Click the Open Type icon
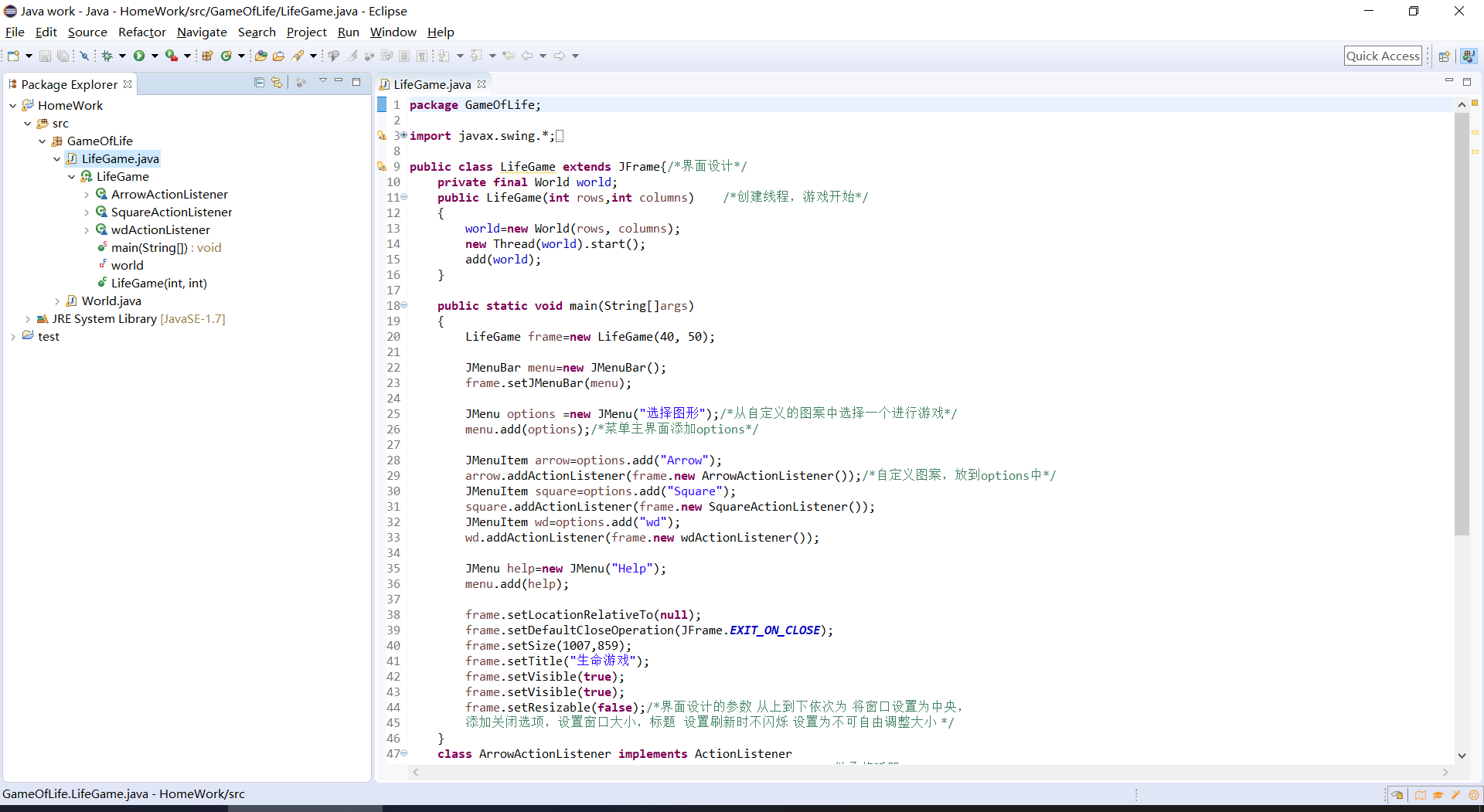This screenshot has width=1484, height=812. click(261, 56)
